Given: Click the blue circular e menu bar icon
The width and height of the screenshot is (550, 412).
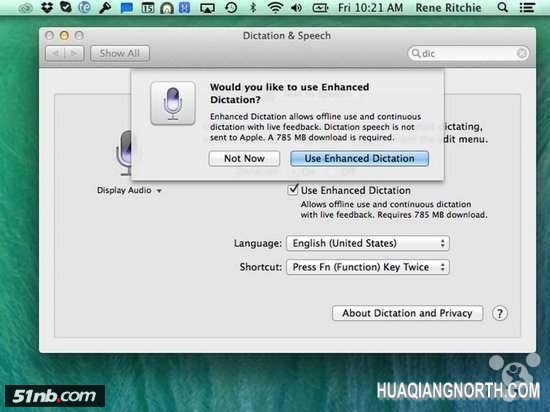Looking at the screenshot, I should tap(84, 7).
